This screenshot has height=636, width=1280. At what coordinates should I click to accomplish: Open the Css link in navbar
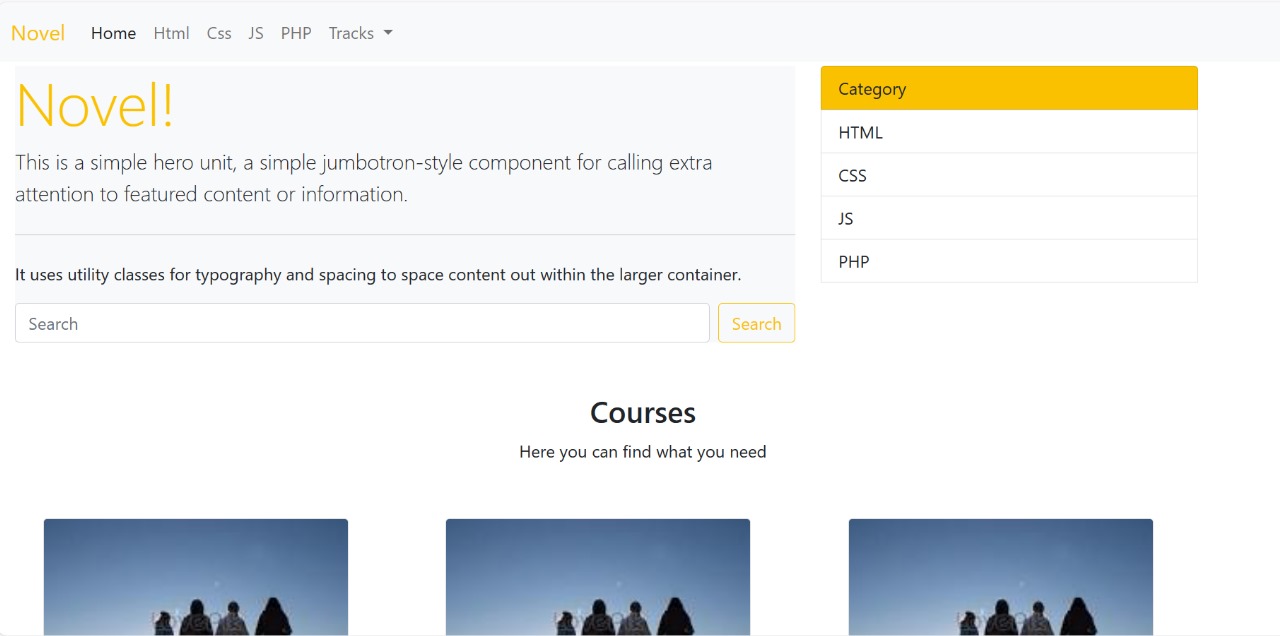coord(219,33)
